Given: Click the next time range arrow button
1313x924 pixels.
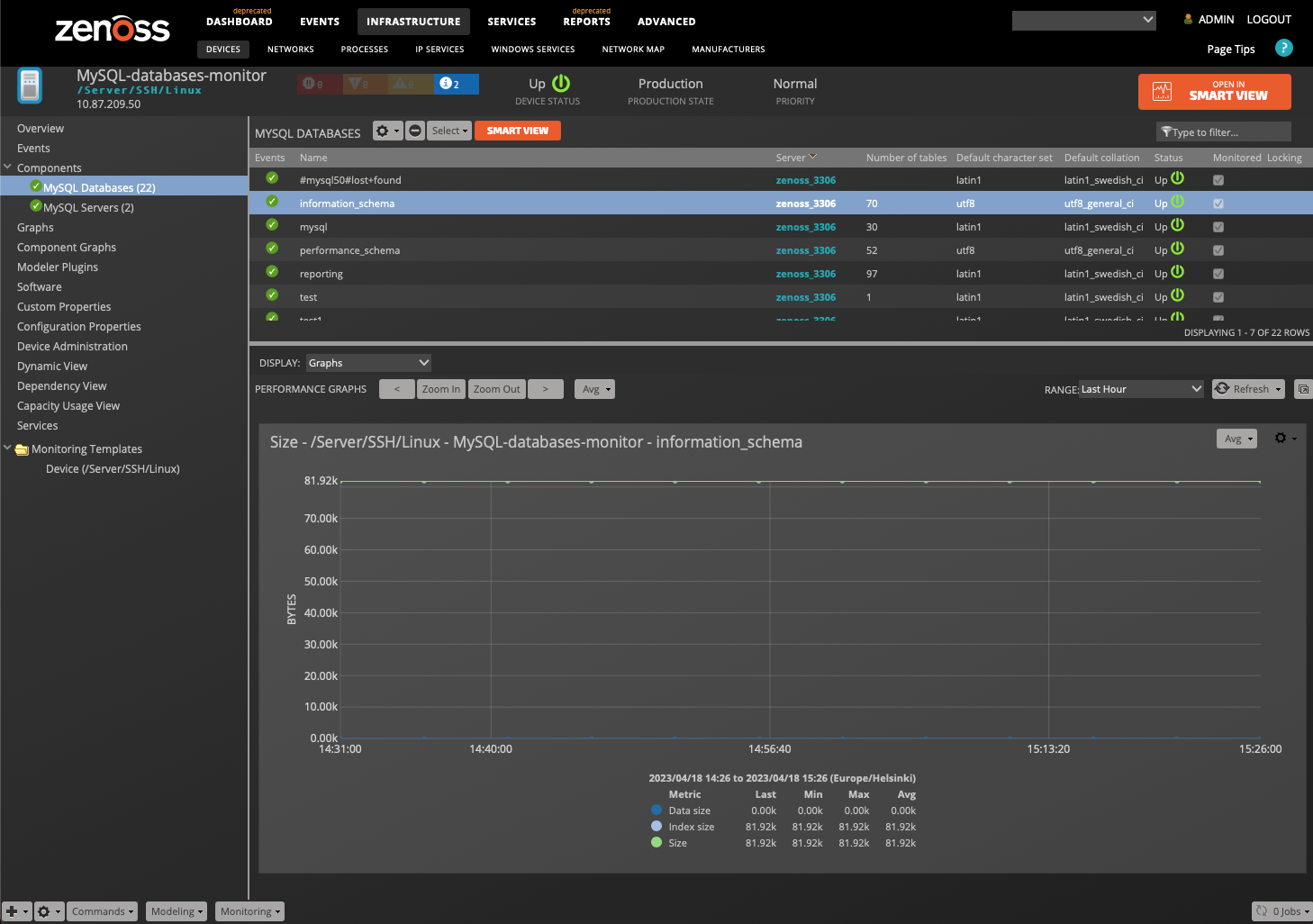Looking at the screenshot, I should pos(546,389).
